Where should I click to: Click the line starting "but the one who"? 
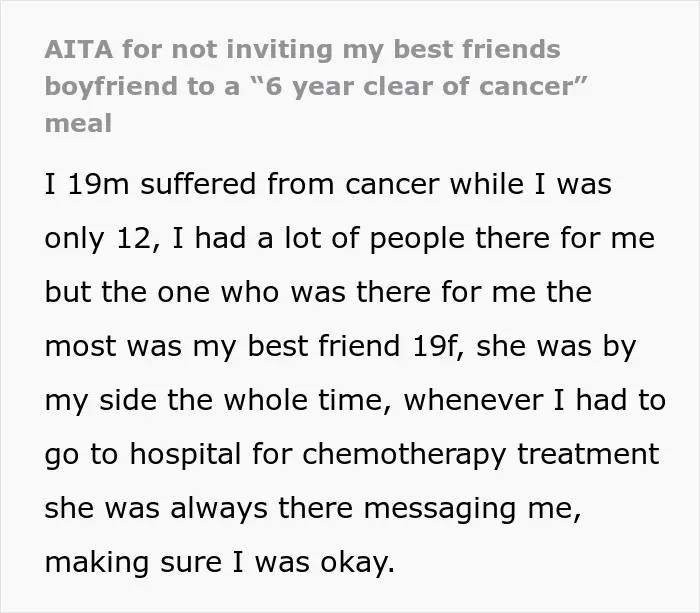click(x=318, y=292)
